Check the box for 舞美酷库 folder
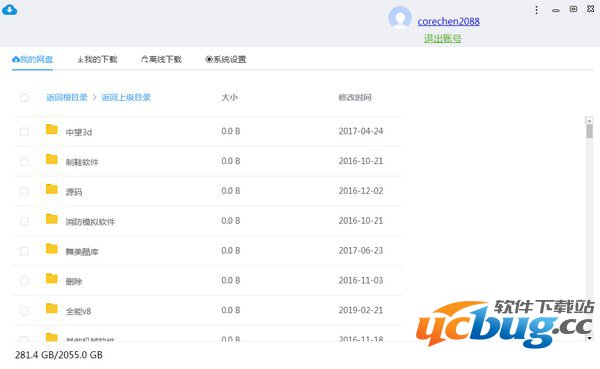600x369 pixels. click(24, 251)
